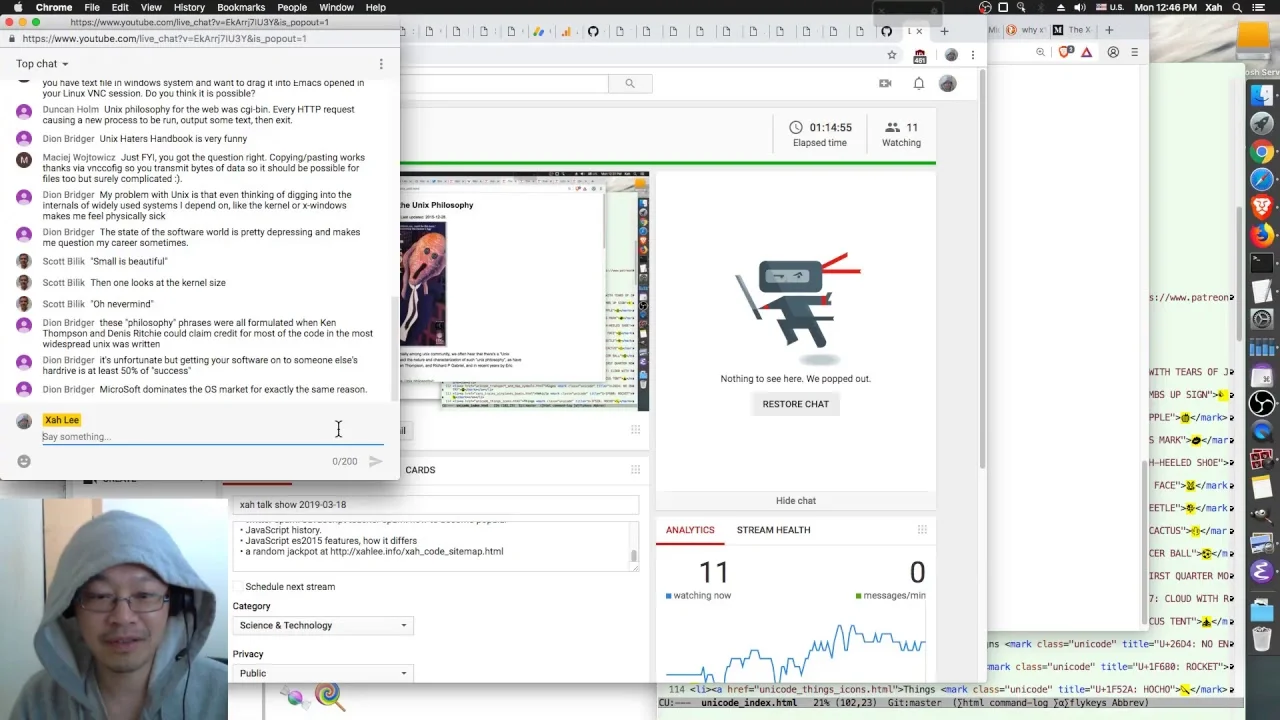Switch to the Stream Health tab
Screen dimensions: 1280x720
coord(773,530)
